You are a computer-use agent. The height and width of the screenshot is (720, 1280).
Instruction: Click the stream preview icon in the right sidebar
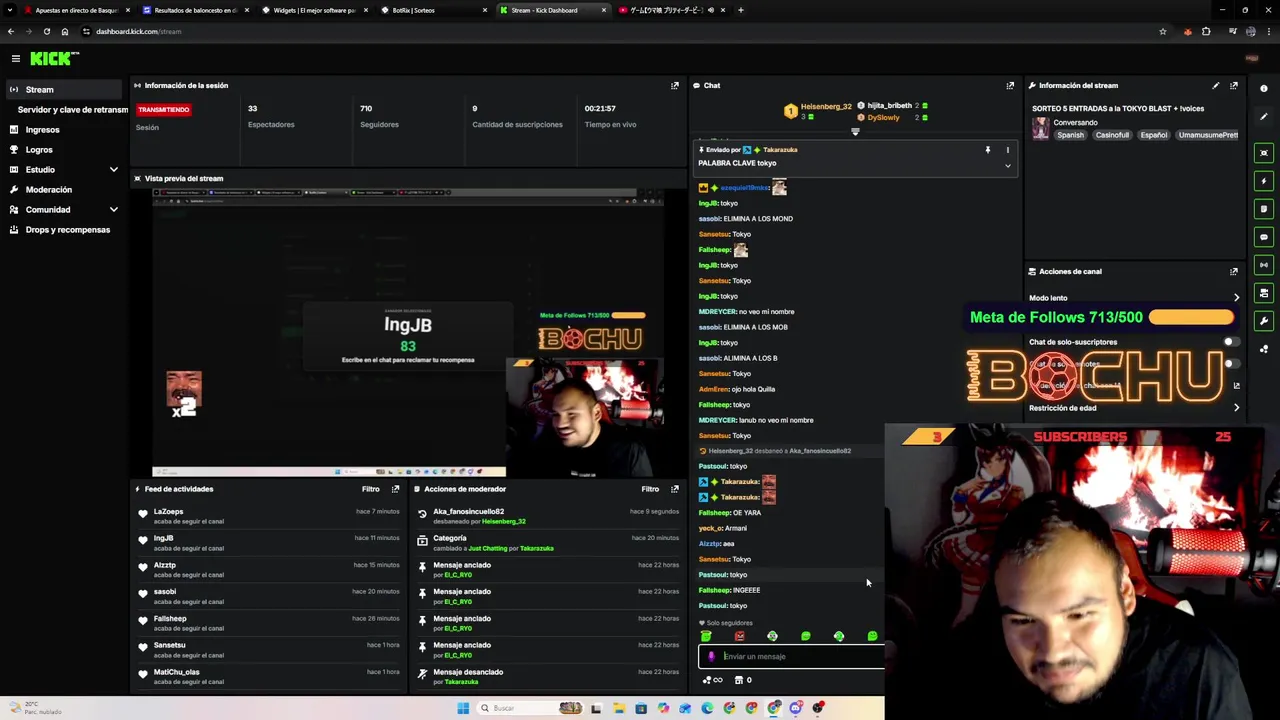point(1264,153)
